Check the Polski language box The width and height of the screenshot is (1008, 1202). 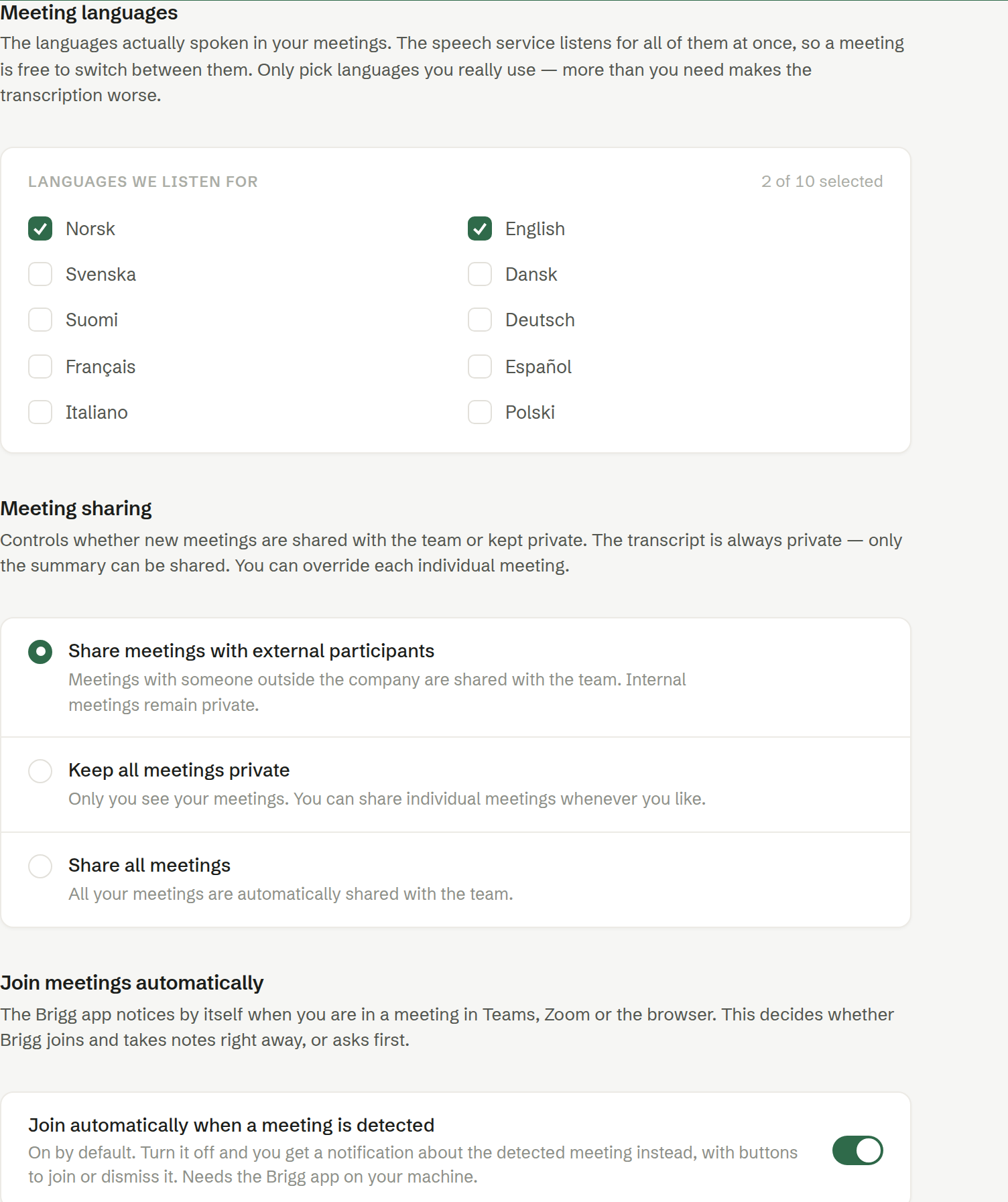click(480, 412)
